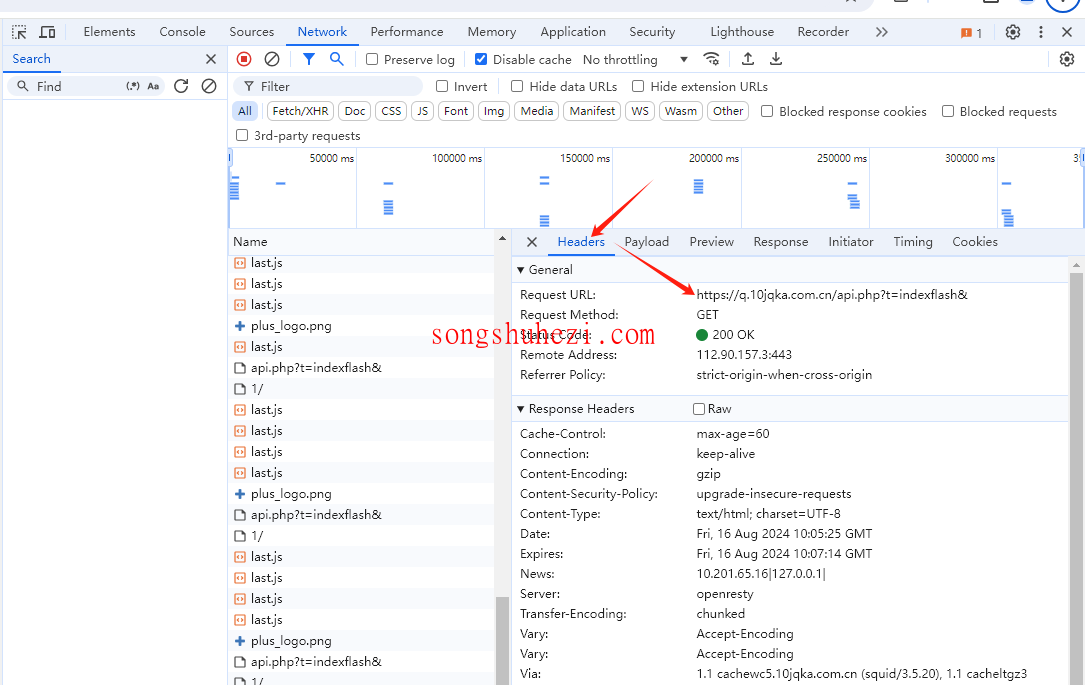The height and width of the screenshot is (685, 1085).
Task: Open the Lighthouse tab
Action: (742, 32)
